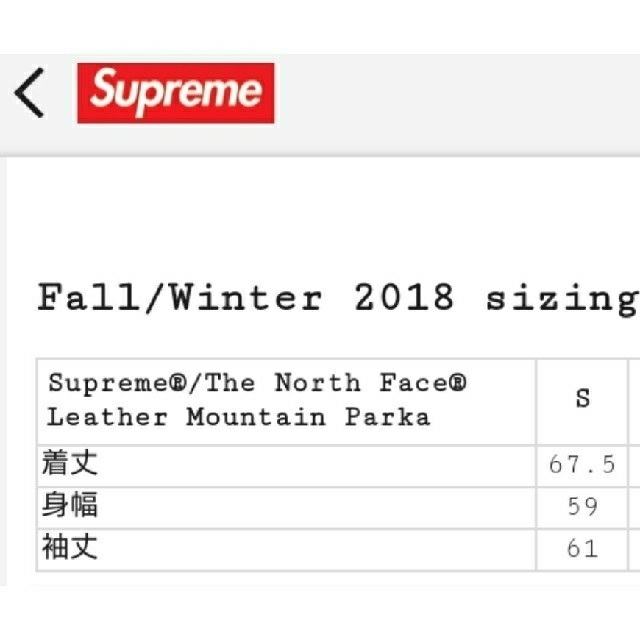Click the word Winter in the title
Image resolution: width=640 pixels, height=640 pixels.
(x=247, y=297)
